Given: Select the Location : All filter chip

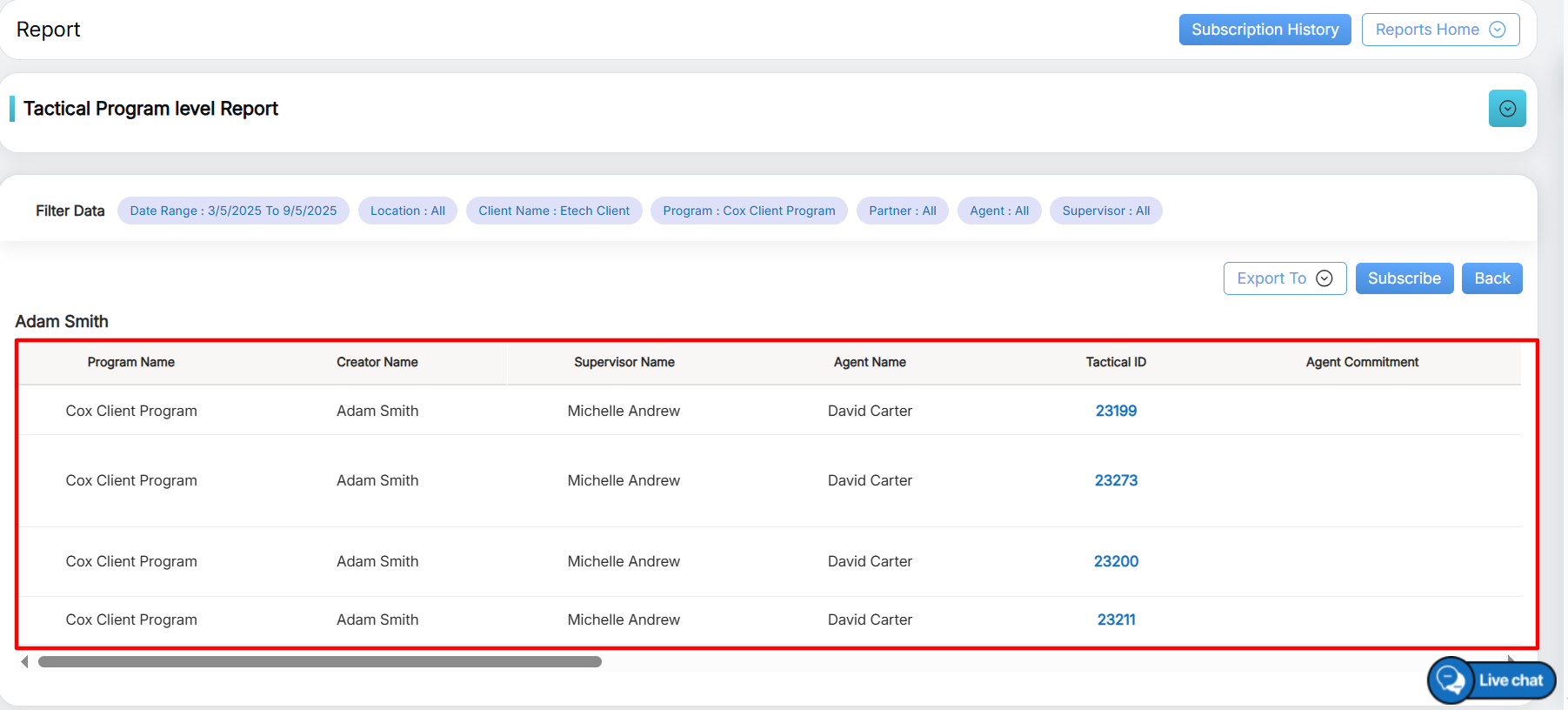Looking at the screenshot, I should click(x=407, y=211).
